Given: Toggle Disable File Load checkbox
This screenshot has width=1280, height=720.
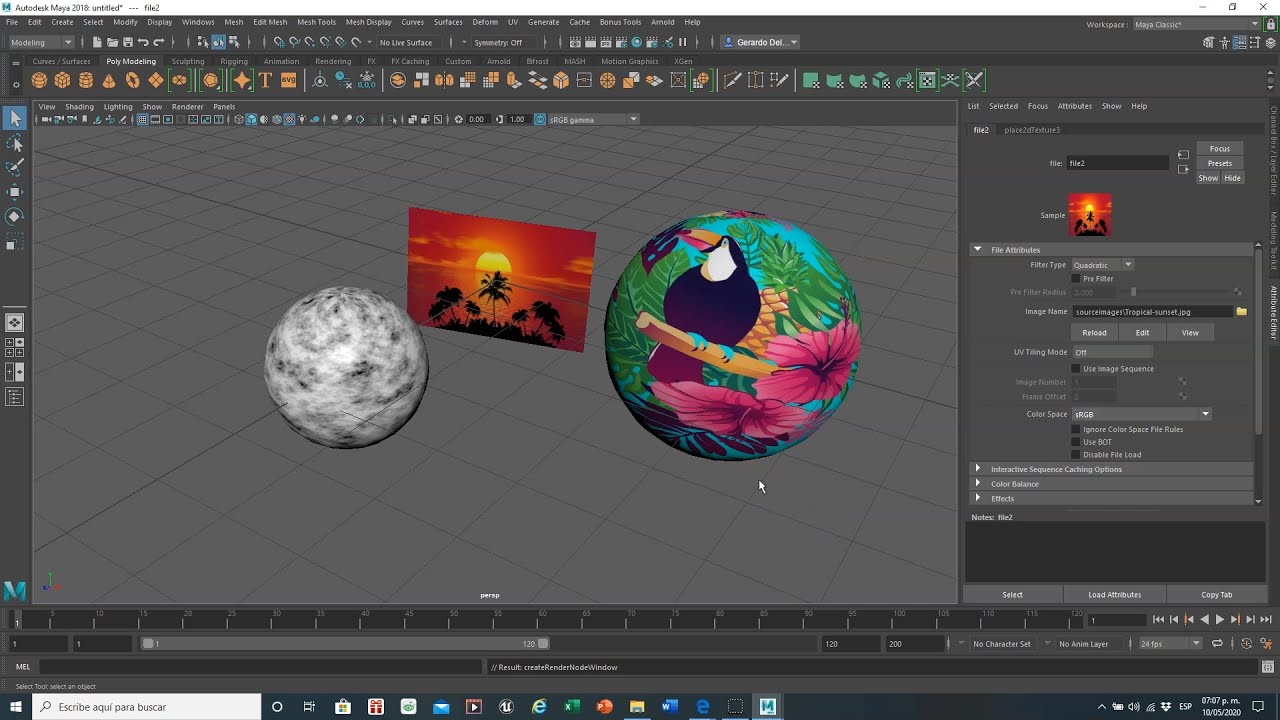Looking at the screenshot, I should (1076, 455).
